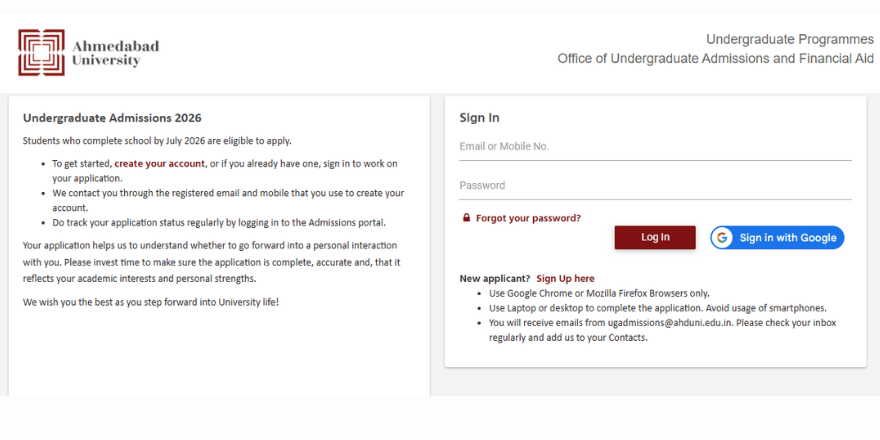Open the Forgot your password link
Viewport: 880px width, 440px height.
pyautogui.click(x=528, y=218)
